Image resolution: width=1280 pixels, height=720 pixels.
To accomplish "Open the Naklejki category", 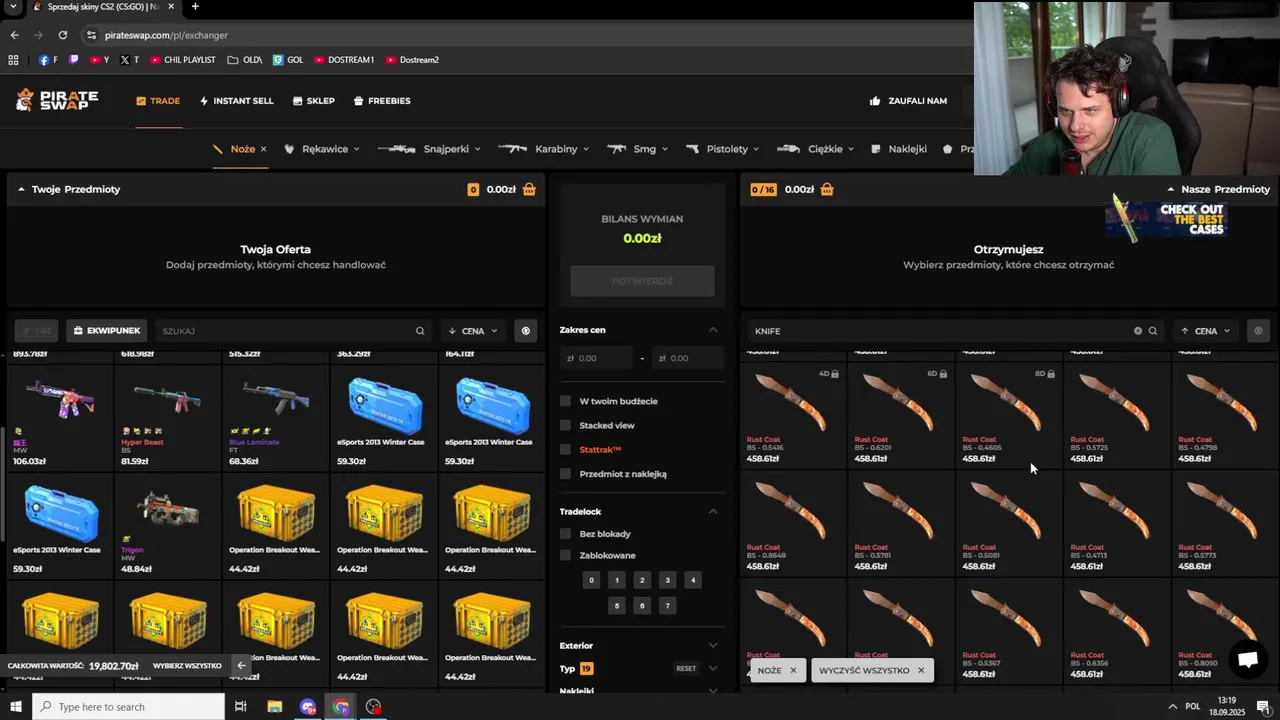I will click(x=899, y=149).
